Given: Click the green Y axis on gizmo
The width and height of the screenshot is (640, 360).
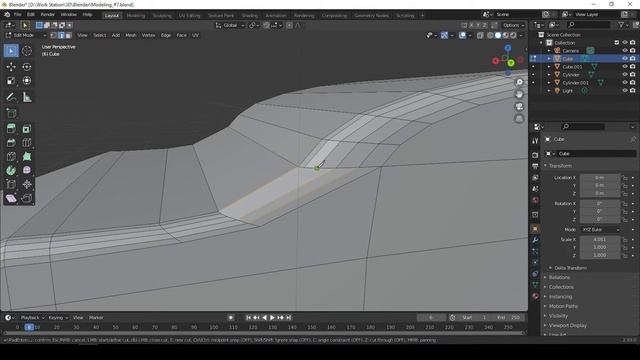Looking at the screenshot, I should click(x=511, y=63).
